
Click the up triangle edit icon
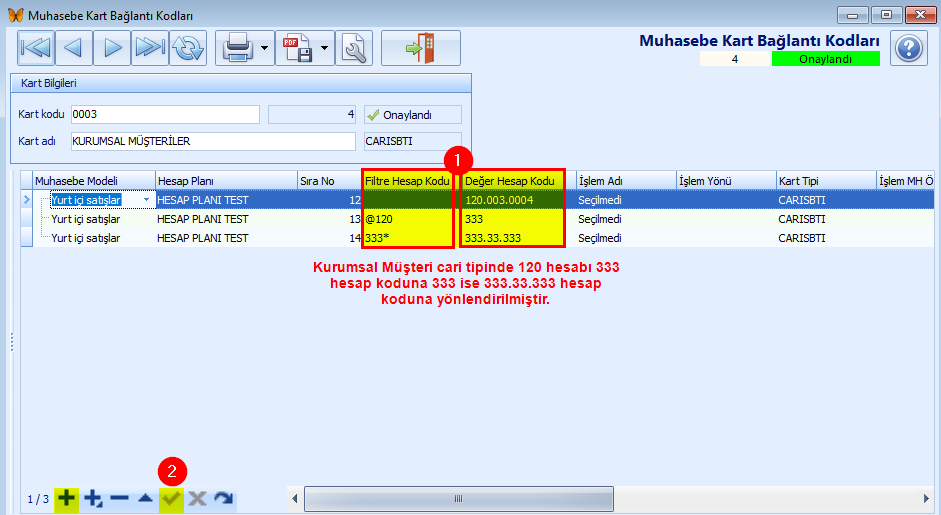145,498
